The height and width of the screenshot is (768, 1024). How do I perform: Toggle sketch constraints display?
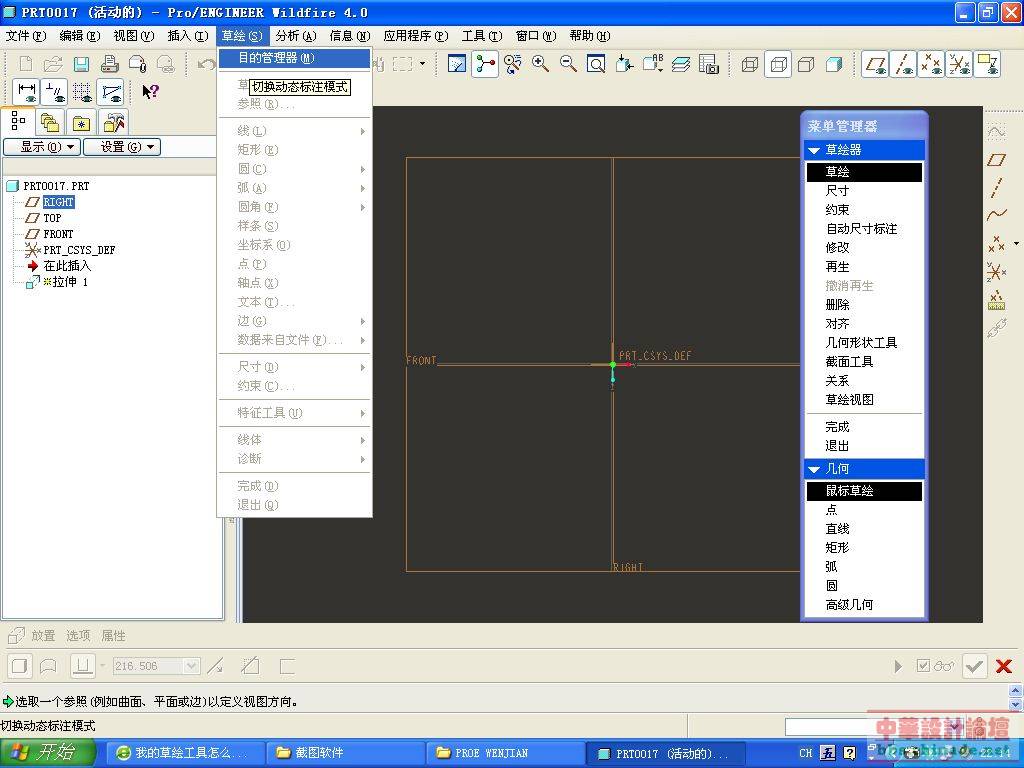tap(55, 91)
